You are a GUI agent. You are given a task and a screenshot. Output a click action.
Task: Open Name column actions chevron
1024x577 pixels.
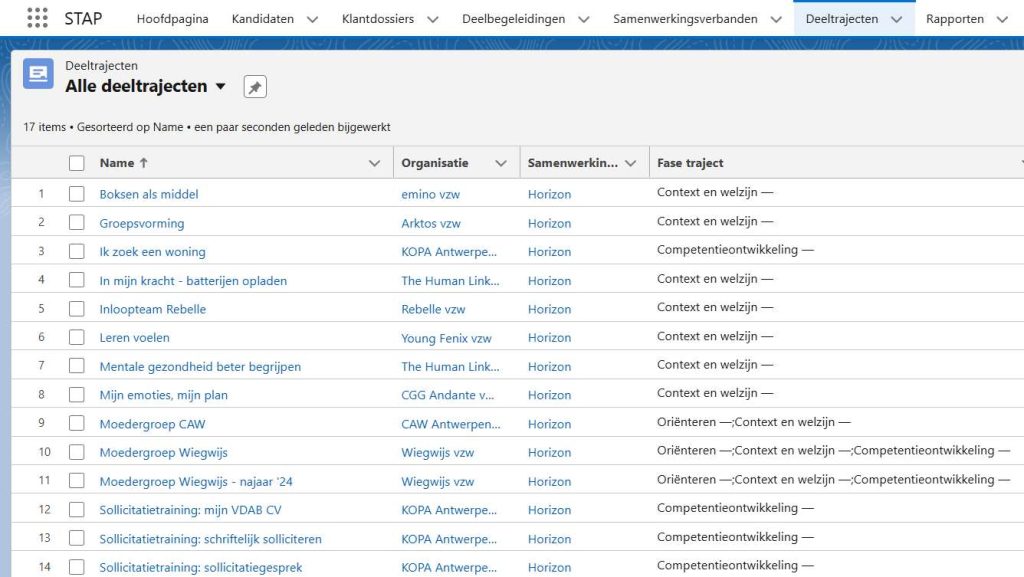(x=374, y=163)
